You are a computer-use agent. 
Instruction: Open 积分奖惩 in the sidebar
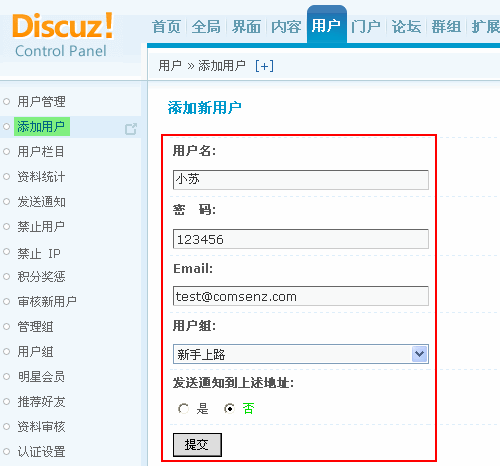coord(41,277)
